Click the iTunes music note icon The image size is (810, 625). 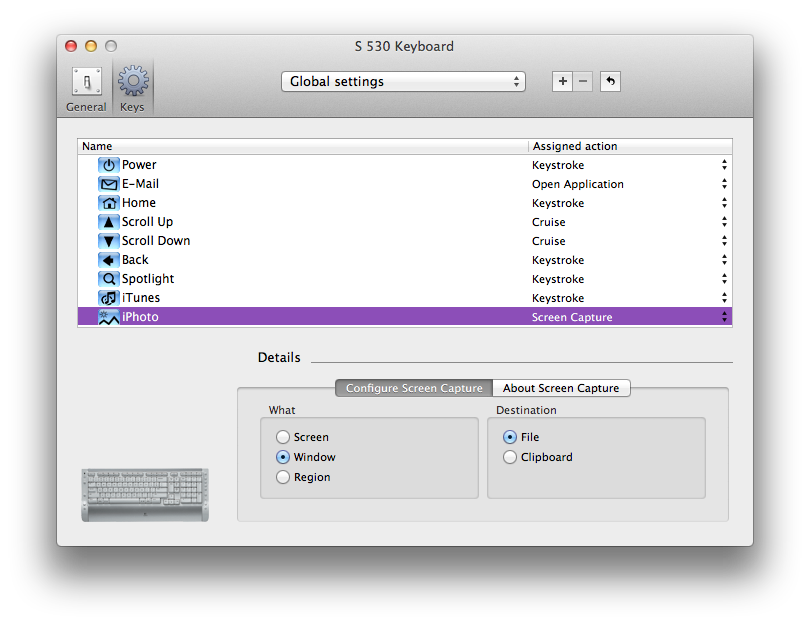tap(108, 298)
